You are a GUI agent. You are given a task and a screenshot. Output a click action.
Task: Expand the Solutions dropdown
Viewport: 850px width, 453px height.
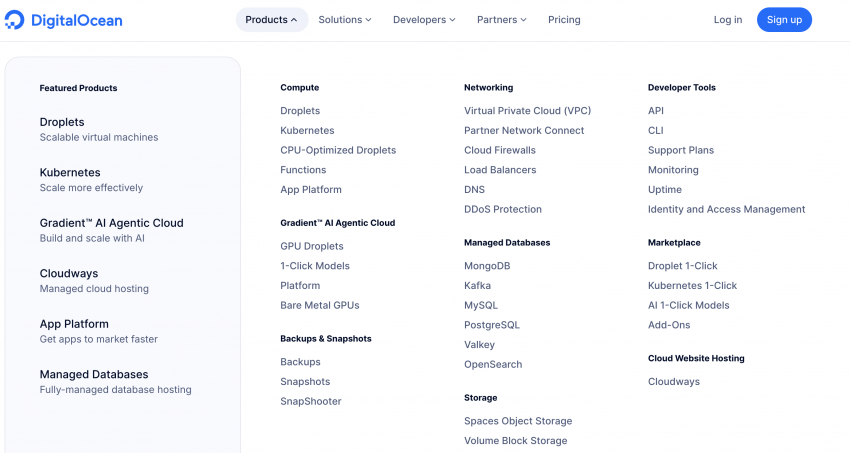pyautogui.click(x=344, y=20)
